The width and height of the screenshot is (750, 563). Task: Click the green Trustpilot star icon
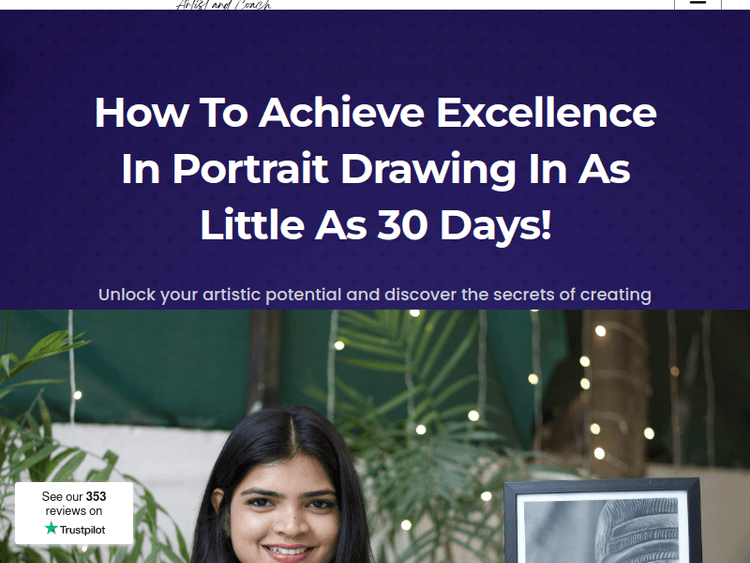click(x=51, y=529)
